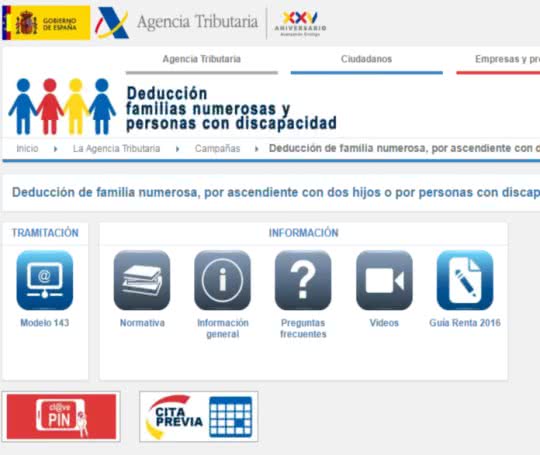Click the Modelo 143 text link
The height and width of the screenshot is (455, 540).
coord(45,323)
